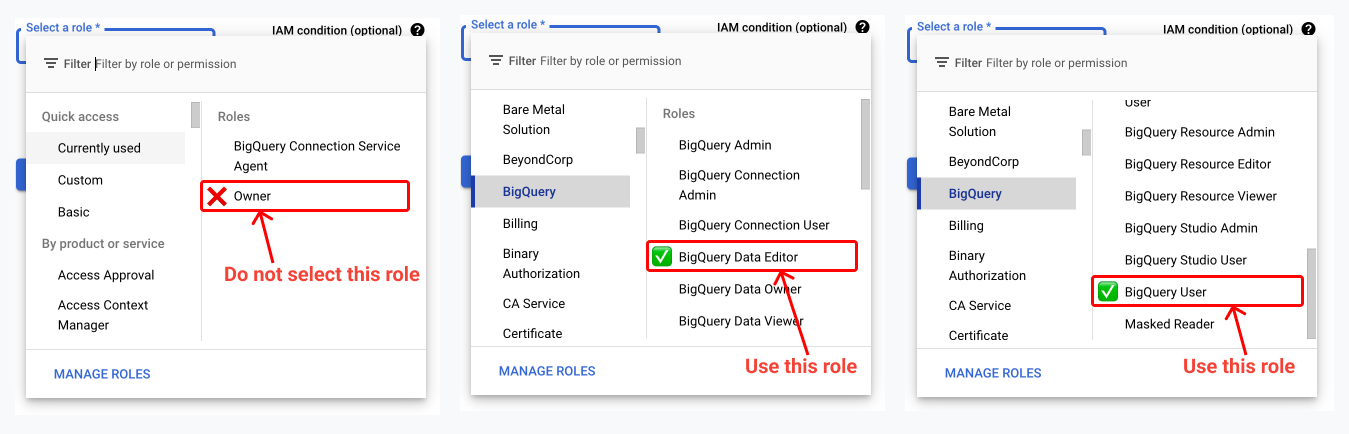Viewport: 1349px width, 434px height.
Task: Select the Currently used category
Action: pyautogui.click(x=106, y=148)
